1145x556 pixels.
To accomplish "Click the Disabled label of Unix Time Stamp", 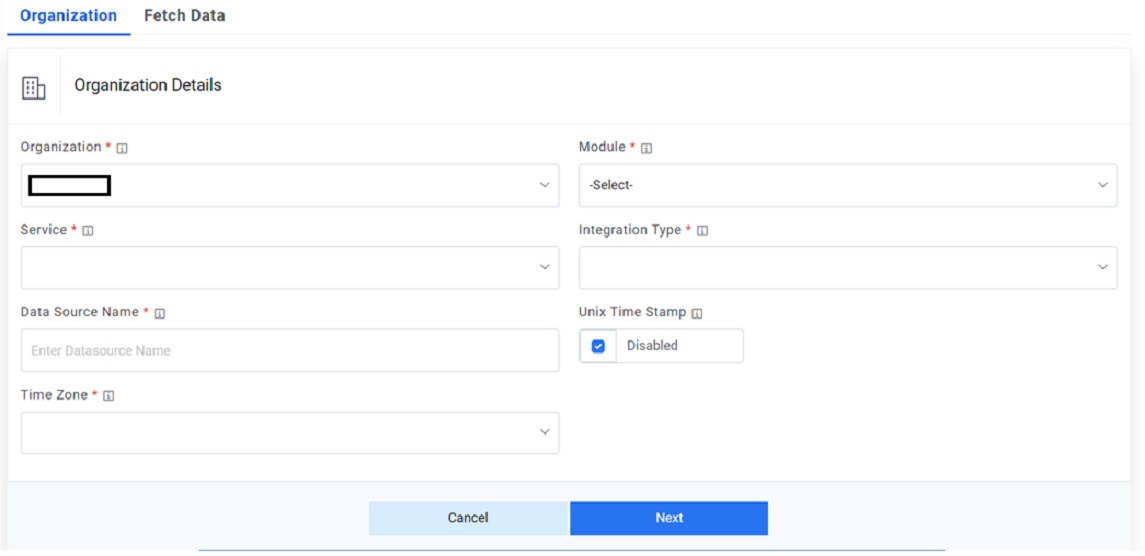I will pos(652,346).
